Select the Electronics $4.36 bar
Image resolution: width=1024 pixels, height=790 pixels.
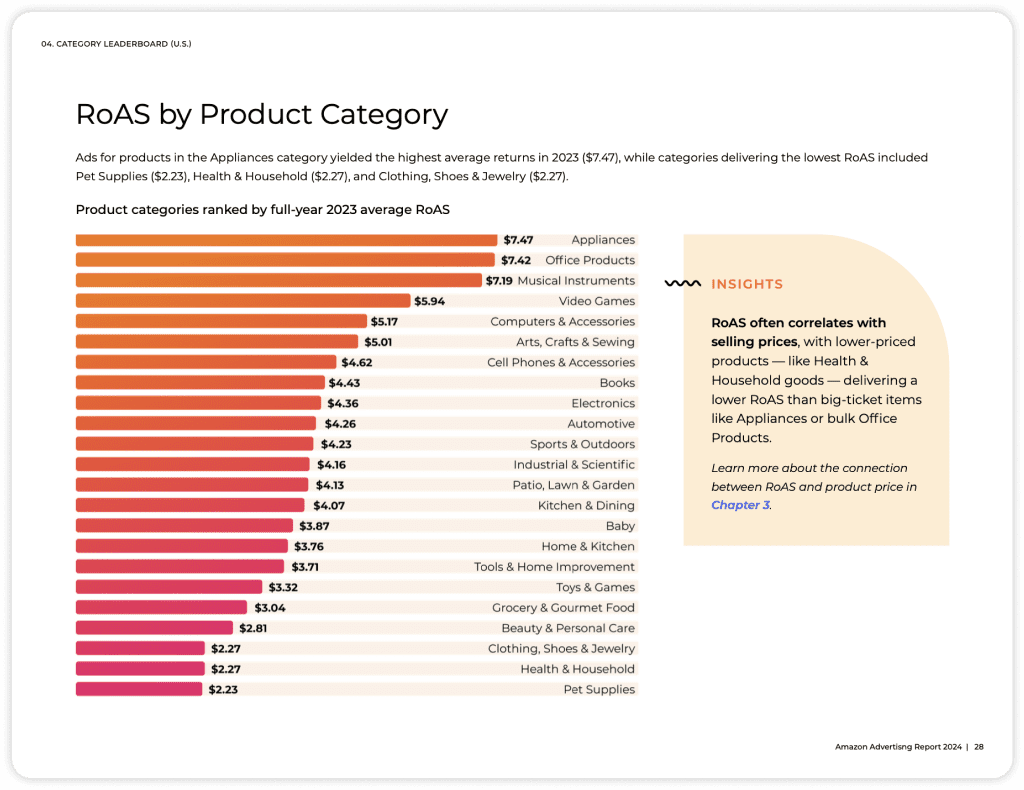point(199,403)
